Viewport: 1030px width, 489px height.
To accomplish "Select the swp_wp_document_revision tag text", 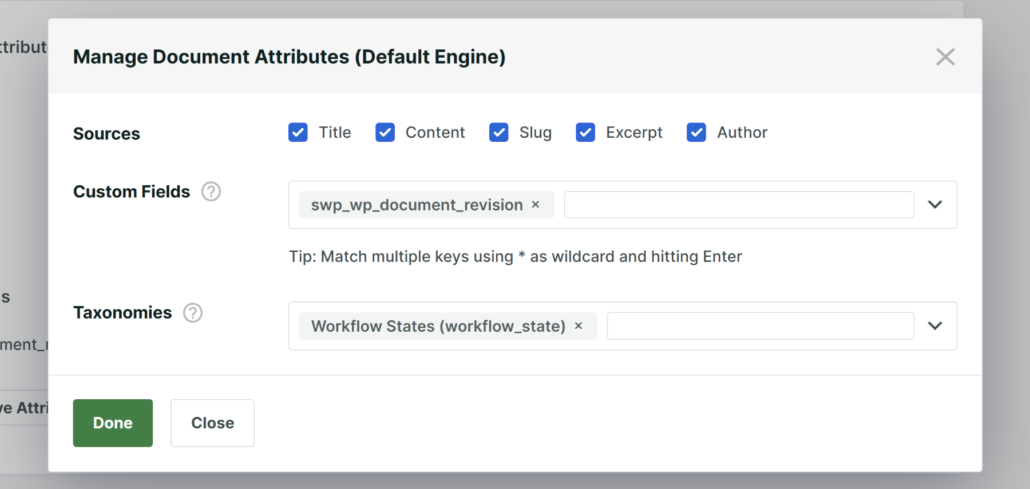I will (417, 205).
